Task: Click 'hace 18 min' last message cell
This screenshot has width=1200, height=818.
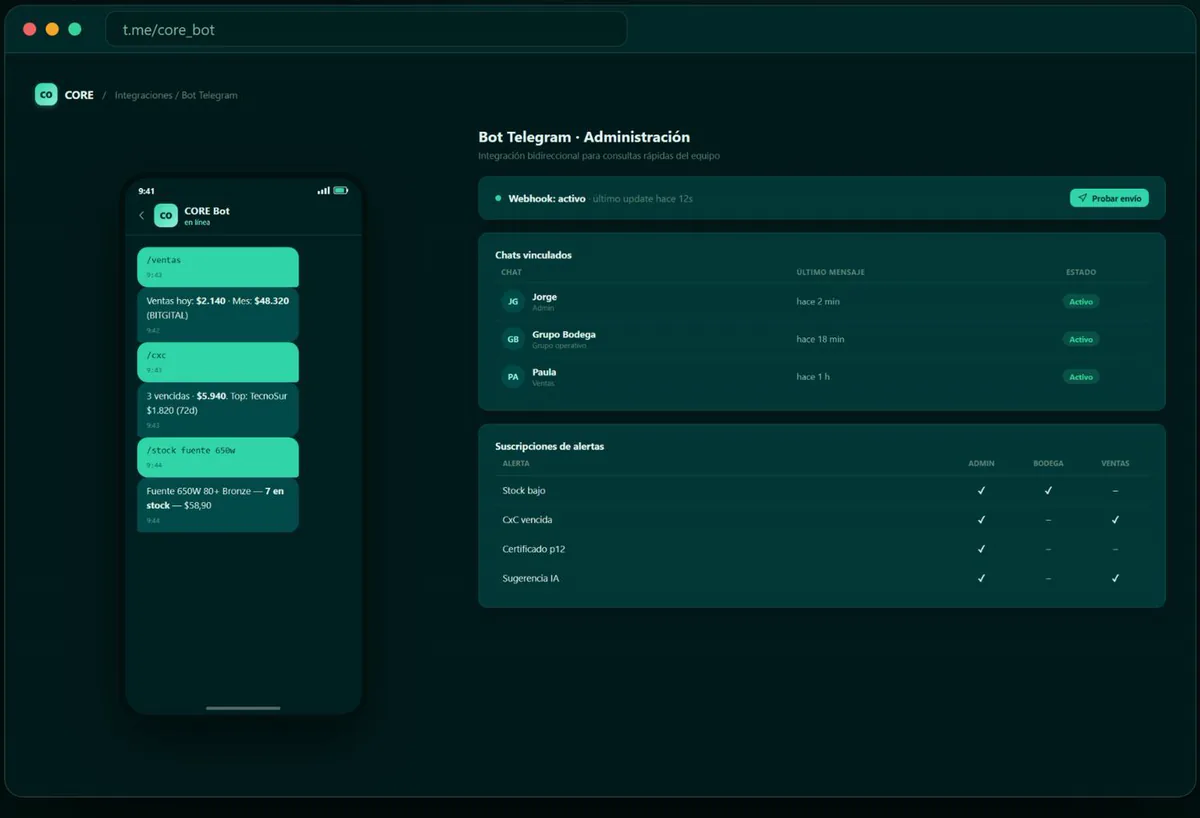Action: [x=820, y=339]
